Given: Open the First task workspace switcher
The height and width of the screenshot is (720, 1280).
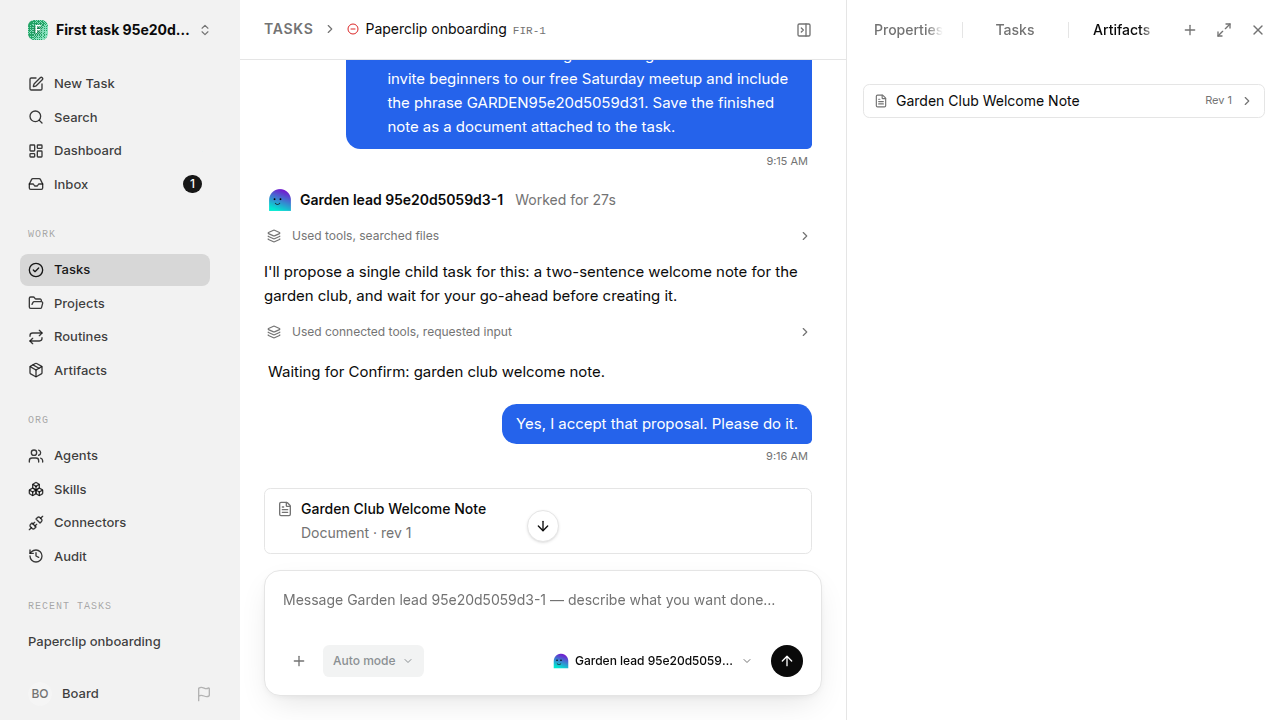Looking at the screenshot, I should coord(119,30).
